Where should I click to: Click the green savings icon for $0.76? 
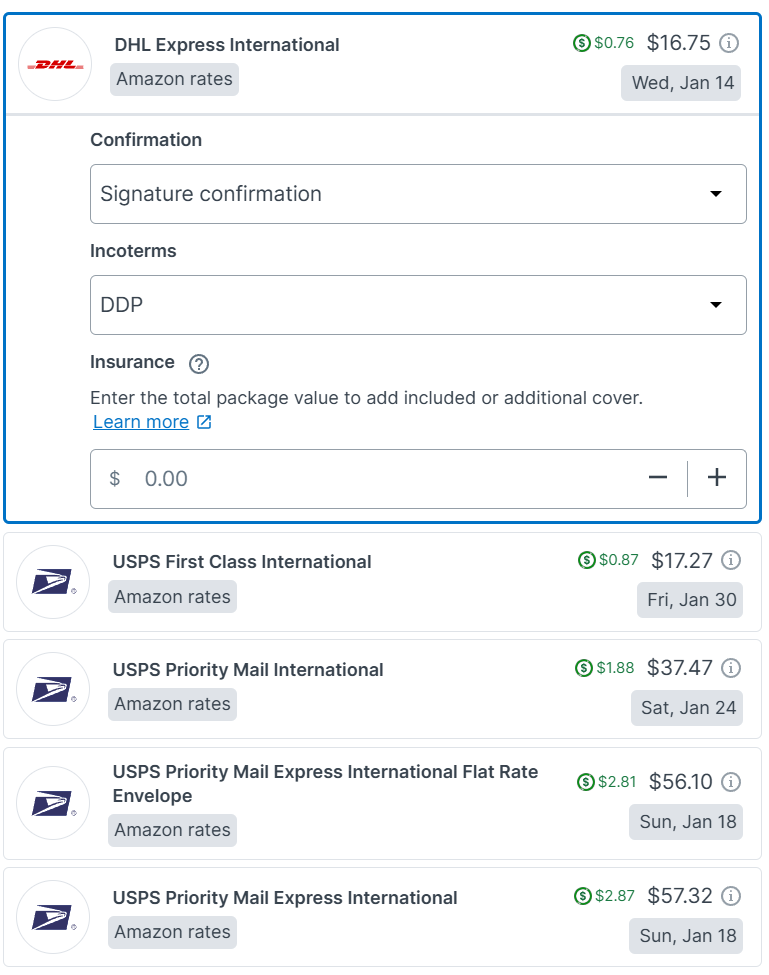582,43
